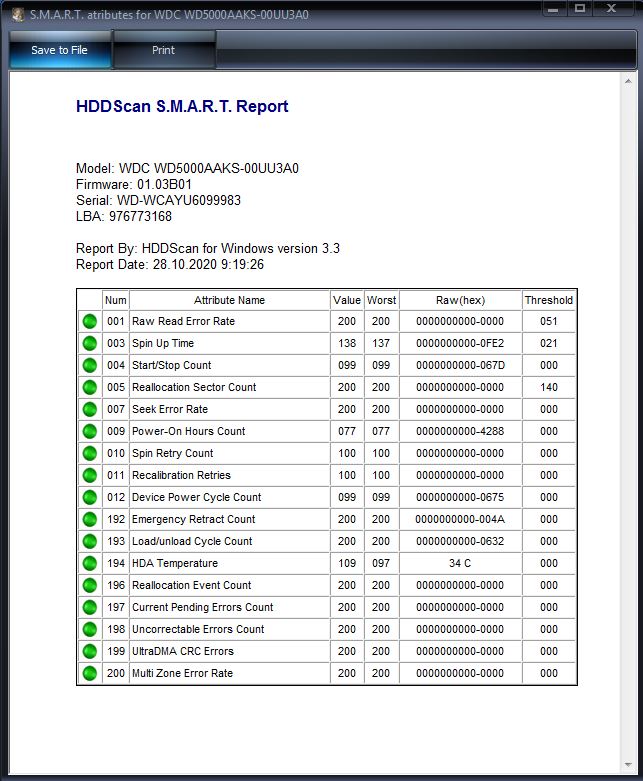
Task: Click threshold 051 for Raw Read Error Rate
Action: click(x=549, y=321)
